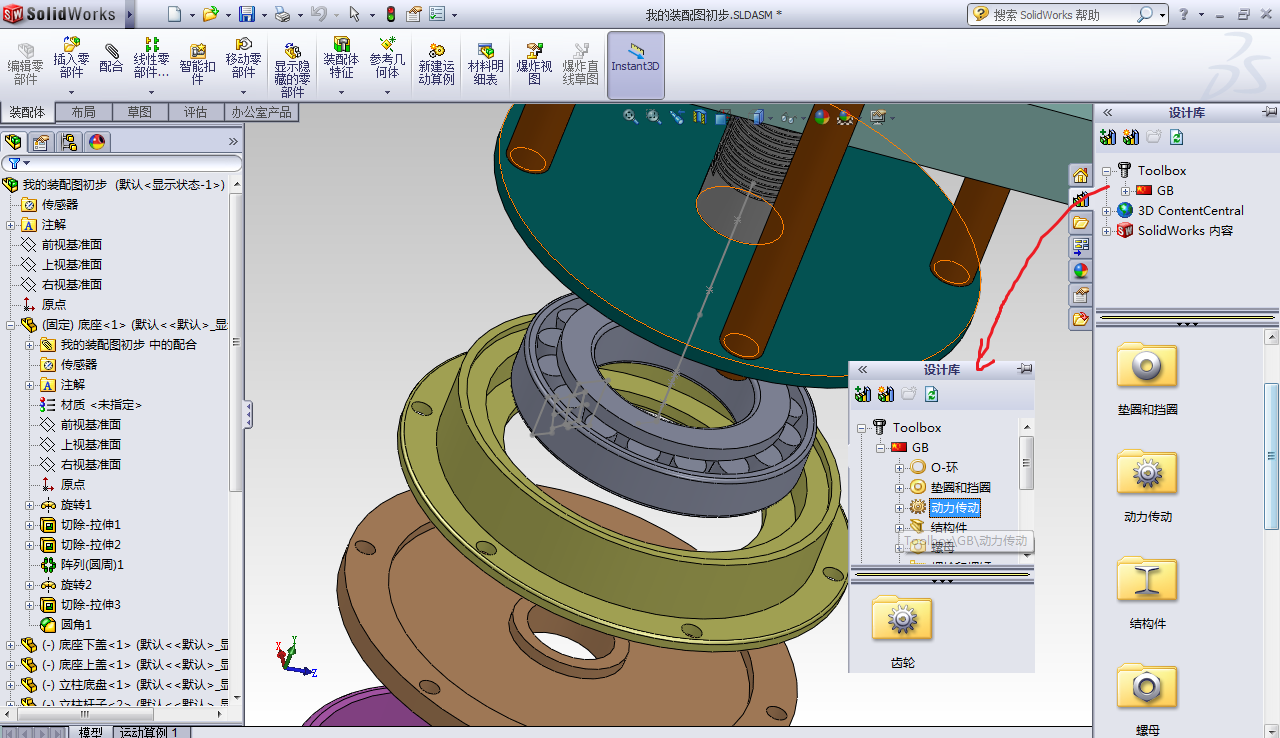
Task: Click the Zoom to Area view icon
Action: pyautogui.click(x=654, y=117)
